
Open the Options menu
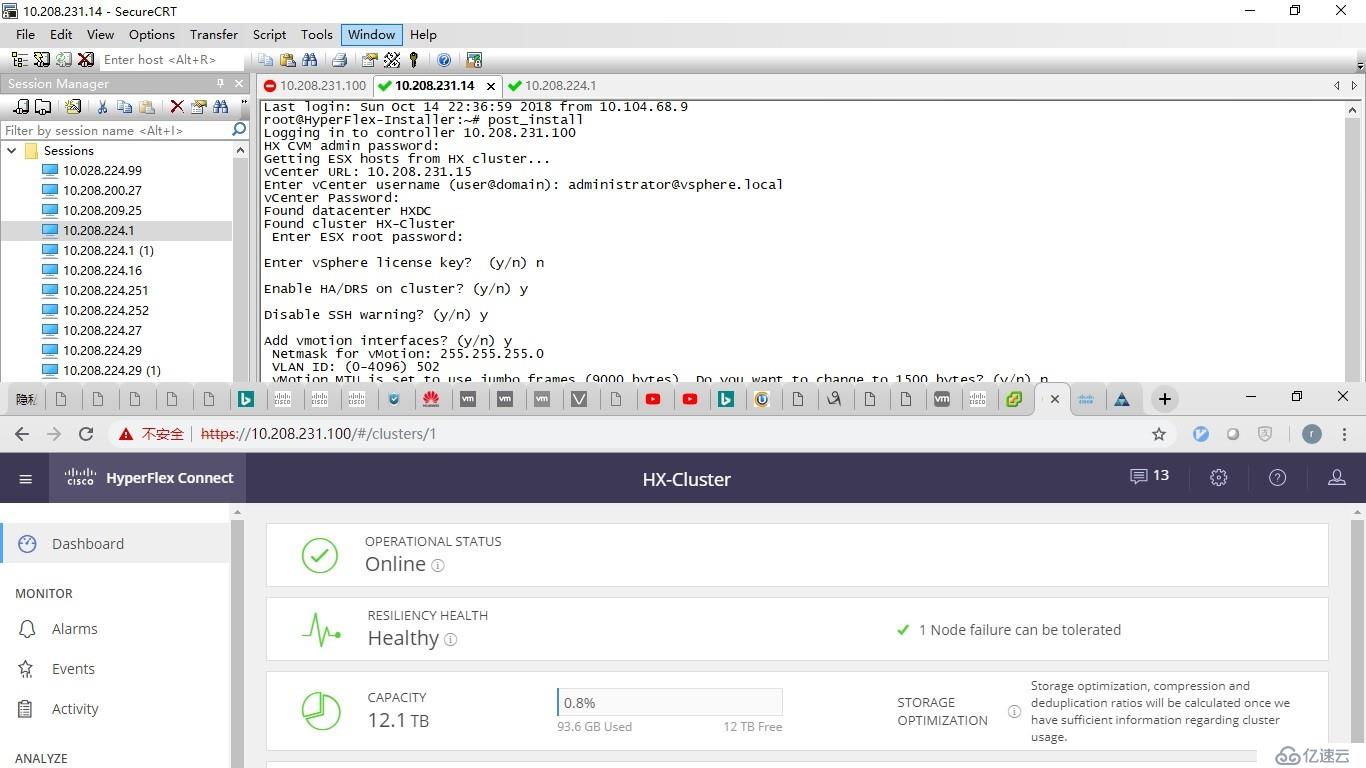pos(151,34)
